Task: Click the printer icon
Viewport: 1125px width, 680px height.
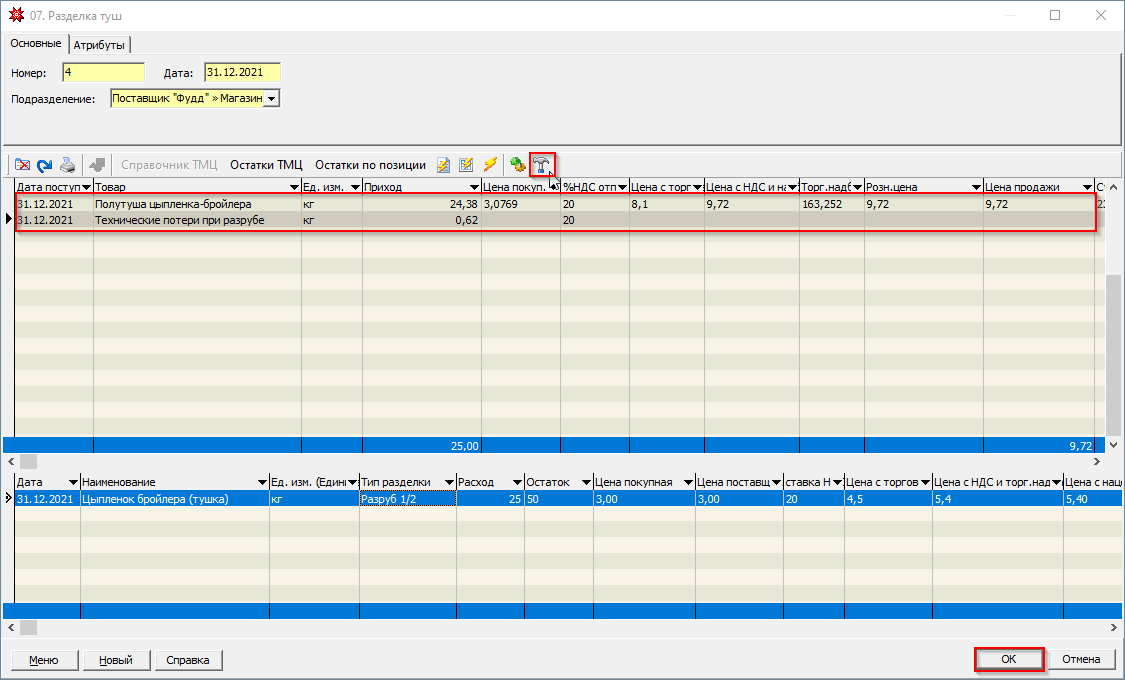Action: [x=67, y=165]
